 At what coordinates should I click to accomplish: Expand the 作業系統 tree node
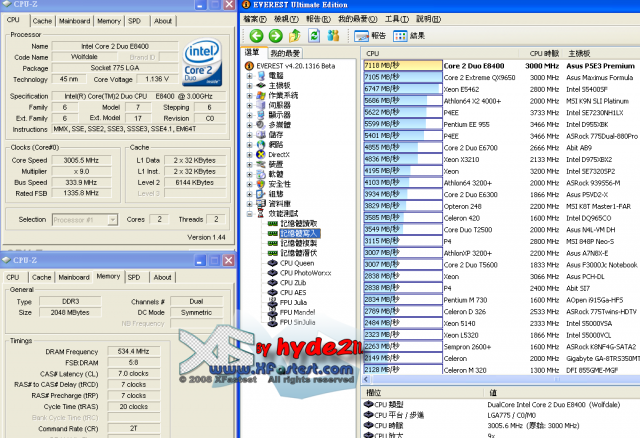tap(249, 96)
